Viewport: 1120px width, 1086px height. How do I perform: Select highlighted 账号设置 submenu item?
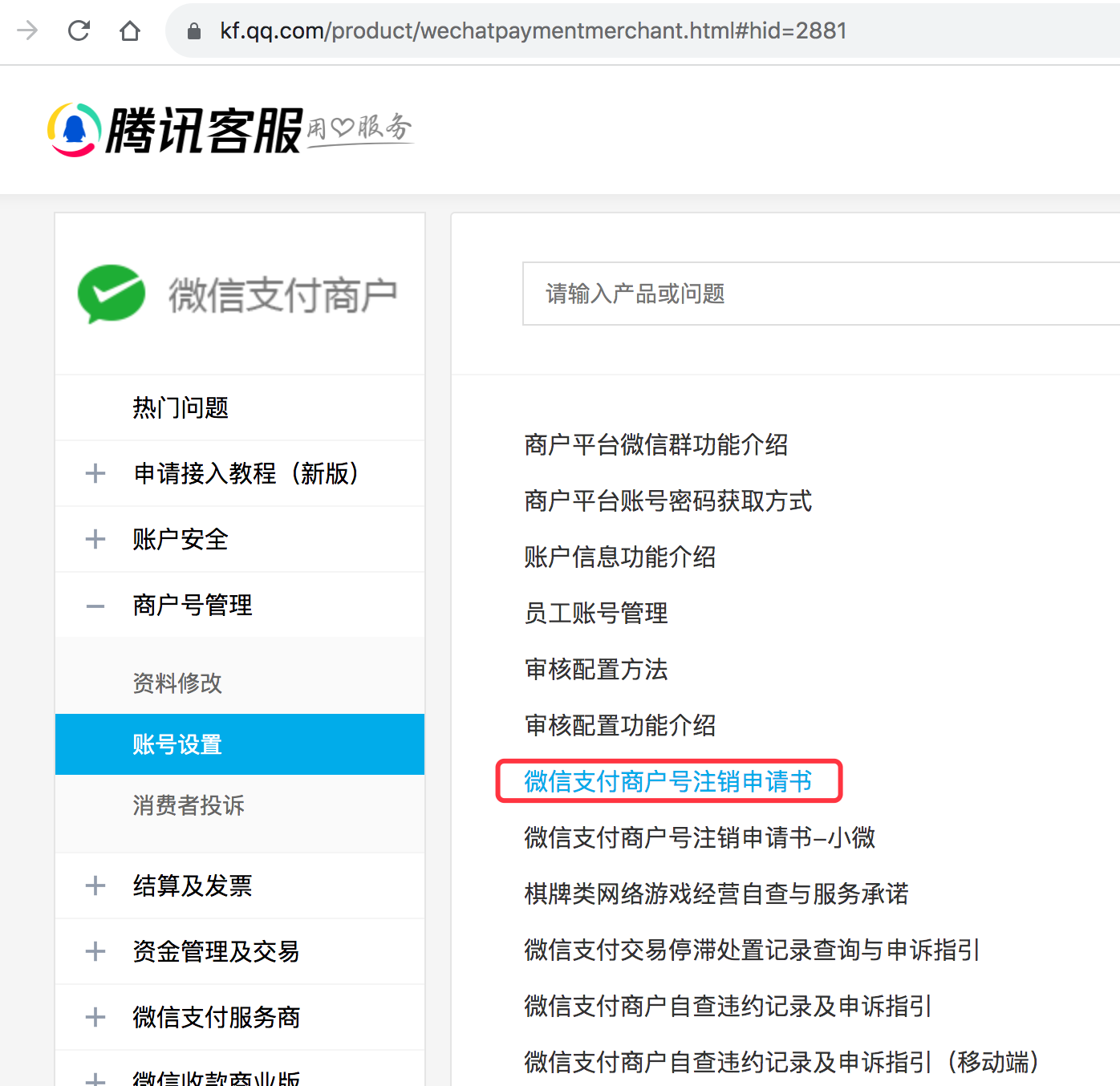(x=240, y=744)
